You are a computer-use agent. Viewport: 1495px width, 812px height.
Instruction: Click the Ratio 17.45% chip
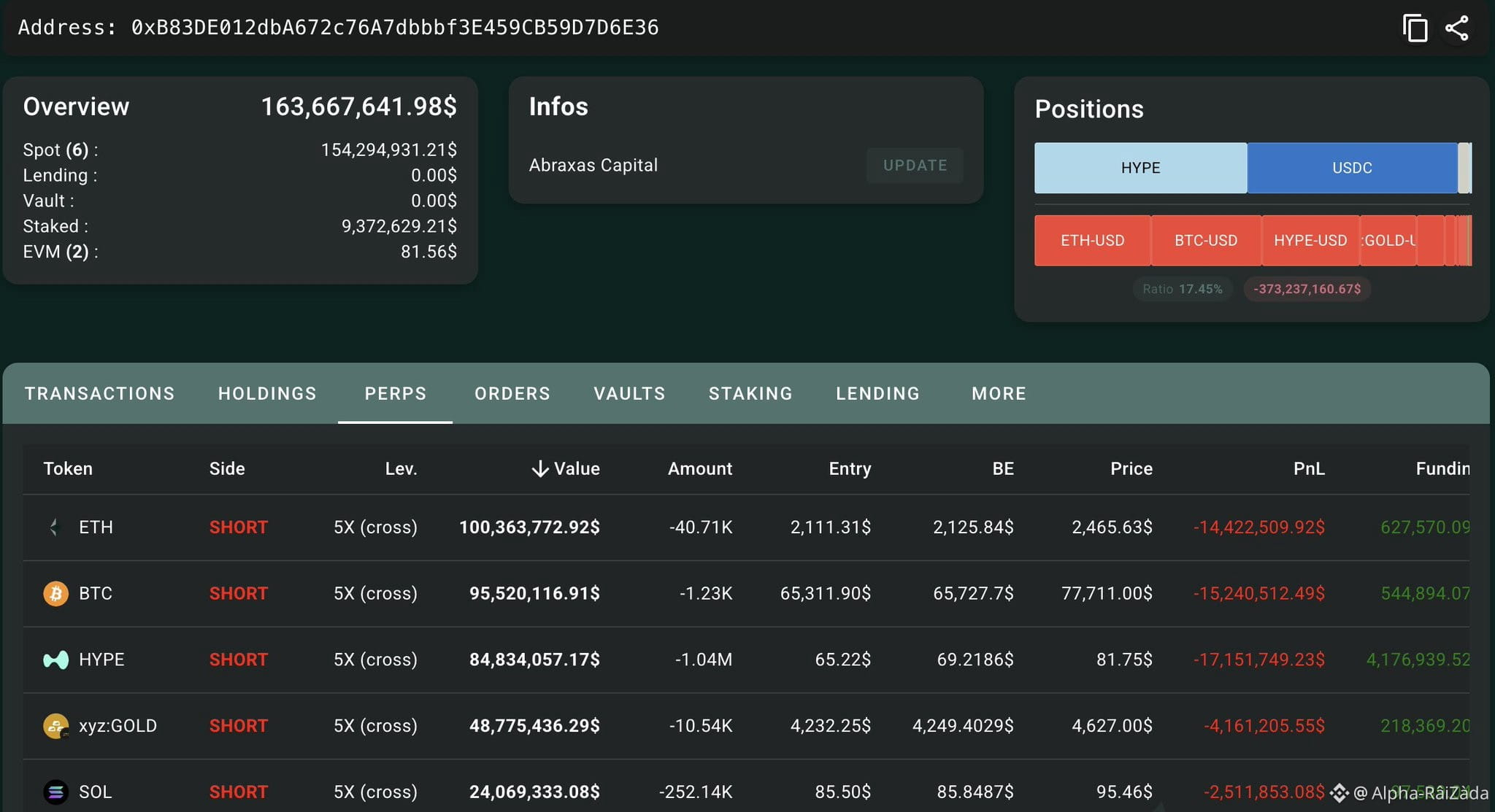tap(1182, 289)
